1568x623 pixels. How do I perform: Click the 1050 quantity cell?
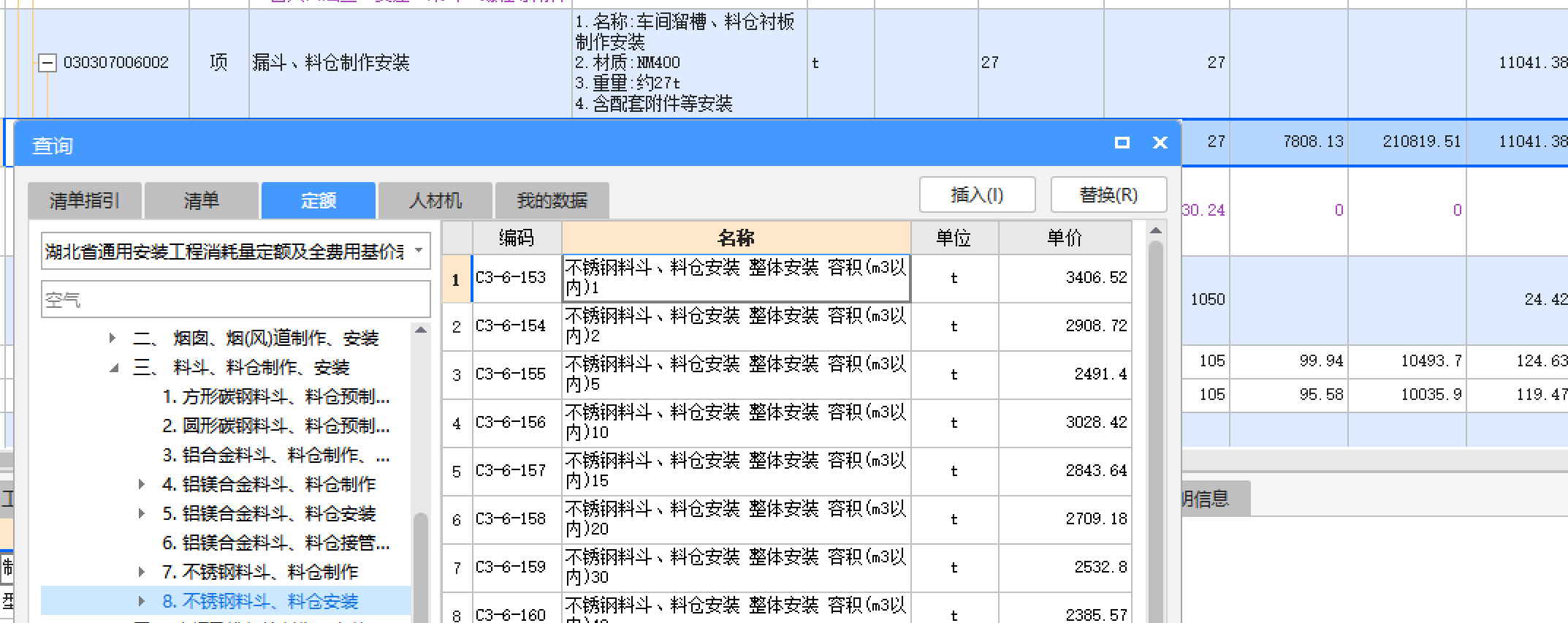[x=1206, y=300]
